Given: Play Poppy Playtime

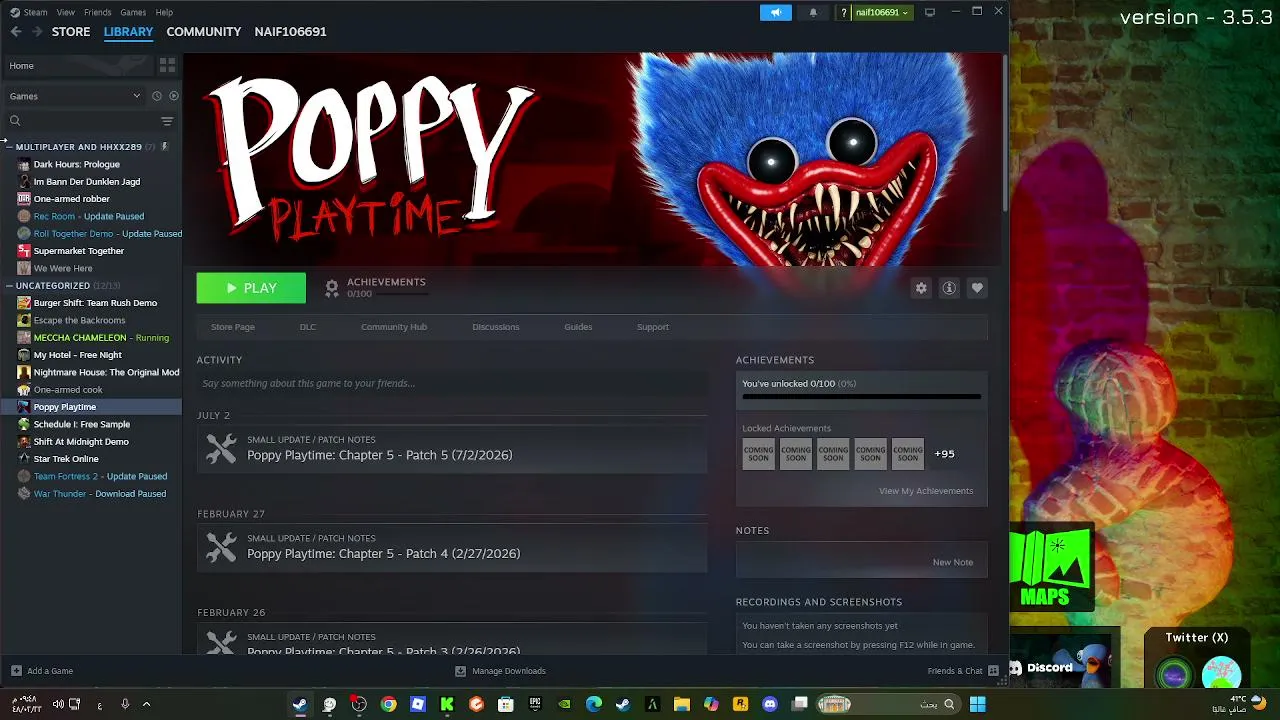Looking at the screenshot, I should click(251, 288).
